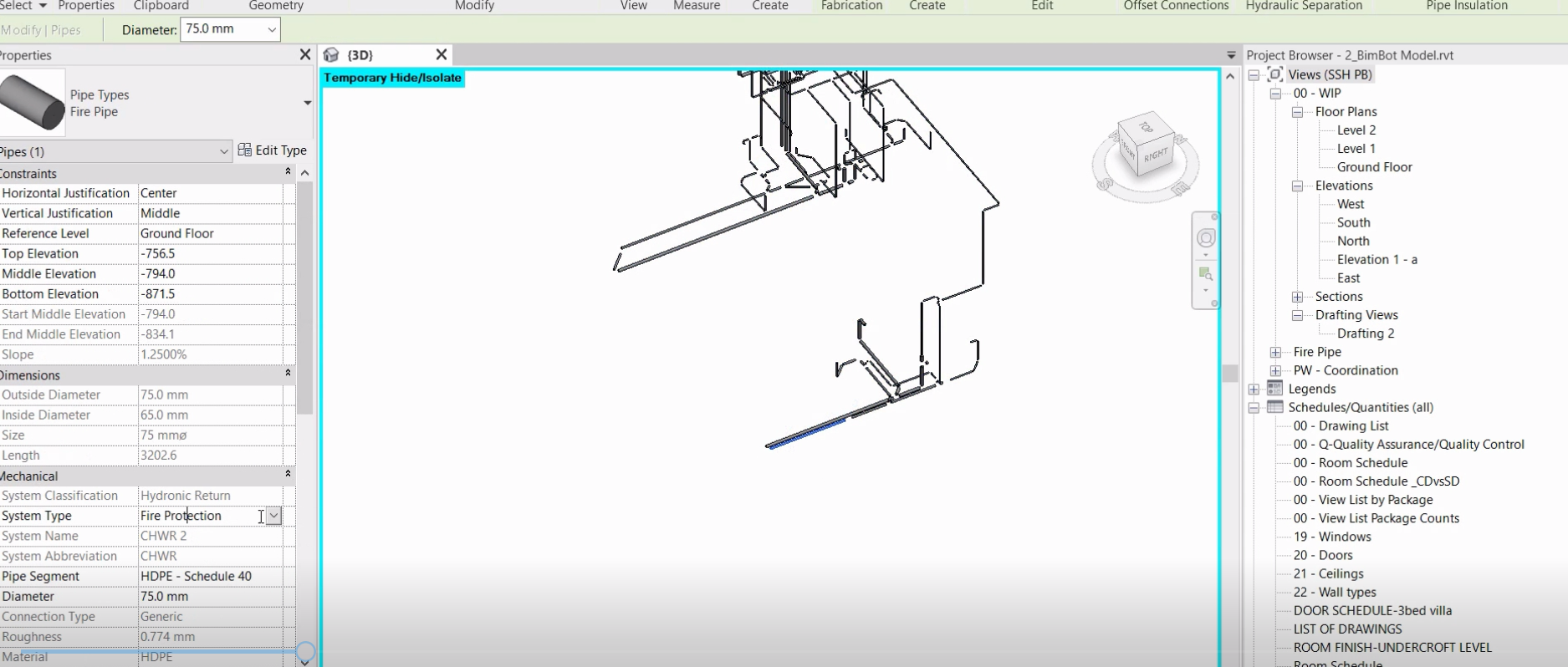Close the {3D} view tab
This screenshot has height=667, width=1568.
click(x=442, y=55)
